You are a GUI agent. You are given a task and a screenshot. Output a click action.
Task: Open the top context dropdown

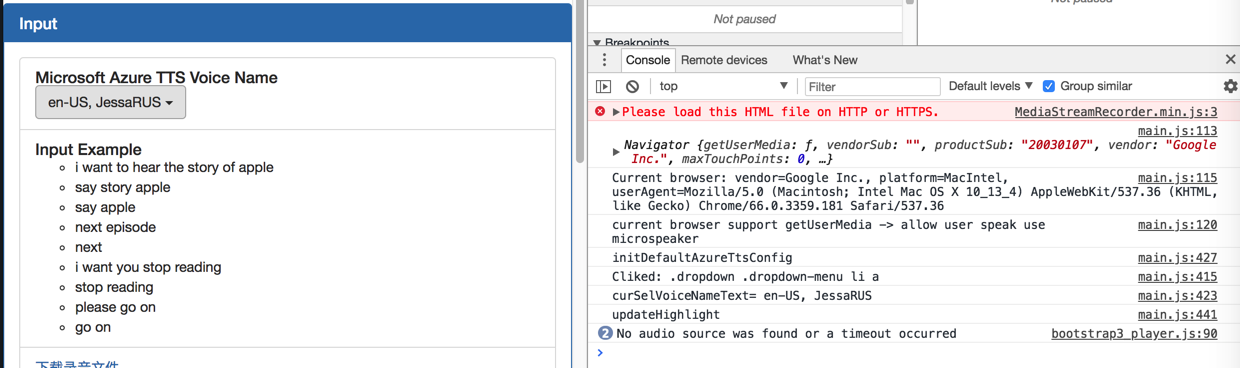tap(723, 86)
